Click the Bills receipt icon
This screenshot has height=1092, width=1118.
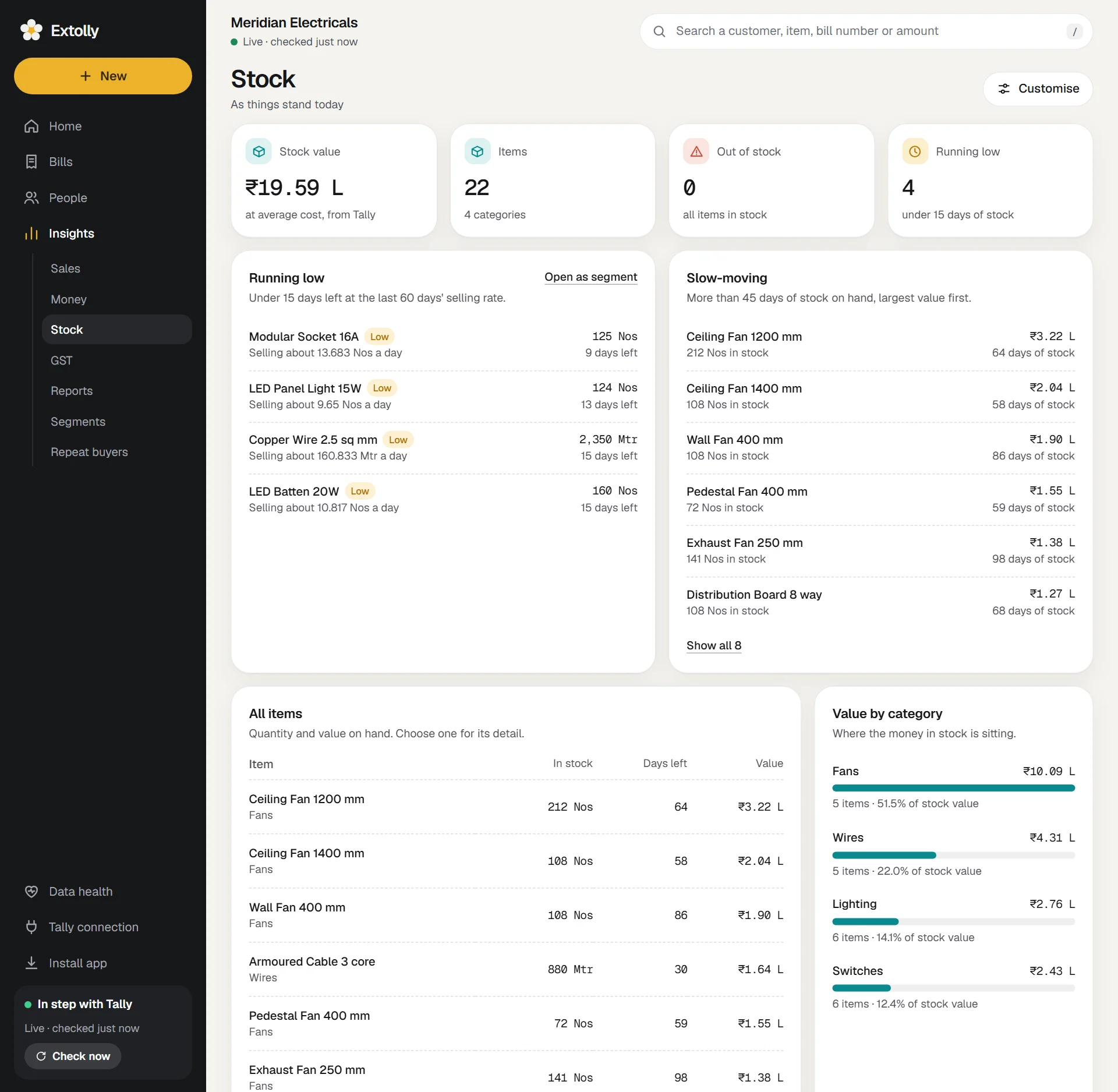(31, 162)
